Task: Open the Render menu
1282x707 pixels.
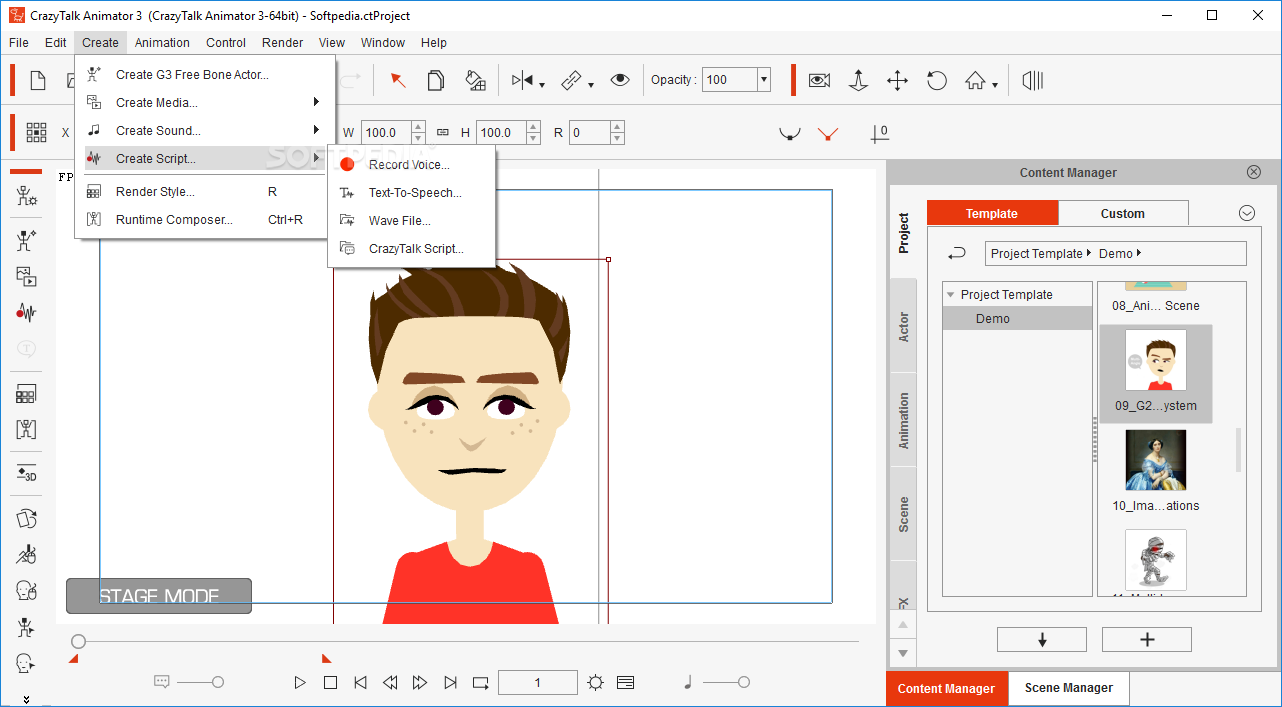Action: click(x=283, y=43)
